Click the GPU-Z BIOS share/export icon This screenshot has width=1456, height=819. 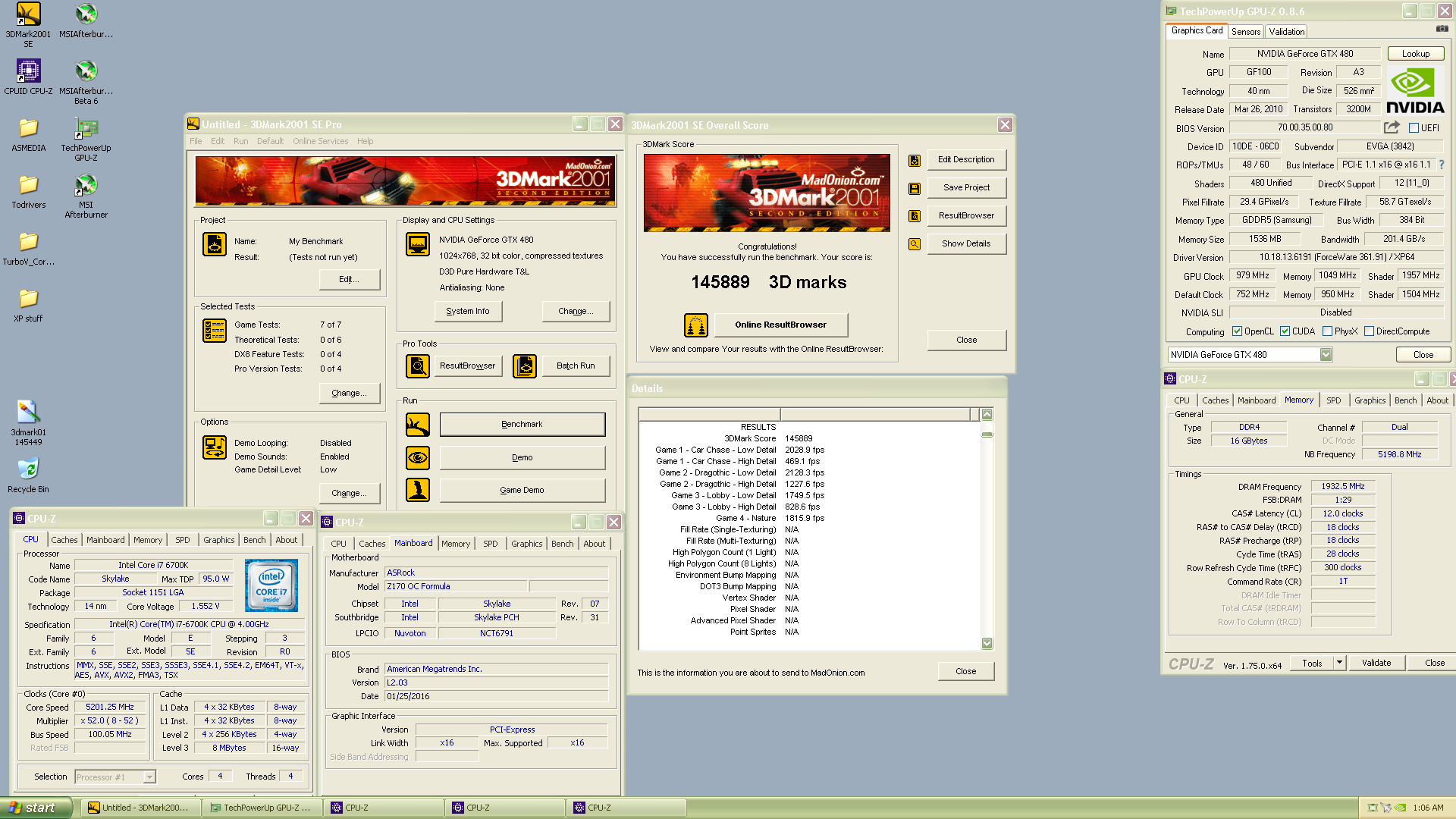coord(1392,127)
